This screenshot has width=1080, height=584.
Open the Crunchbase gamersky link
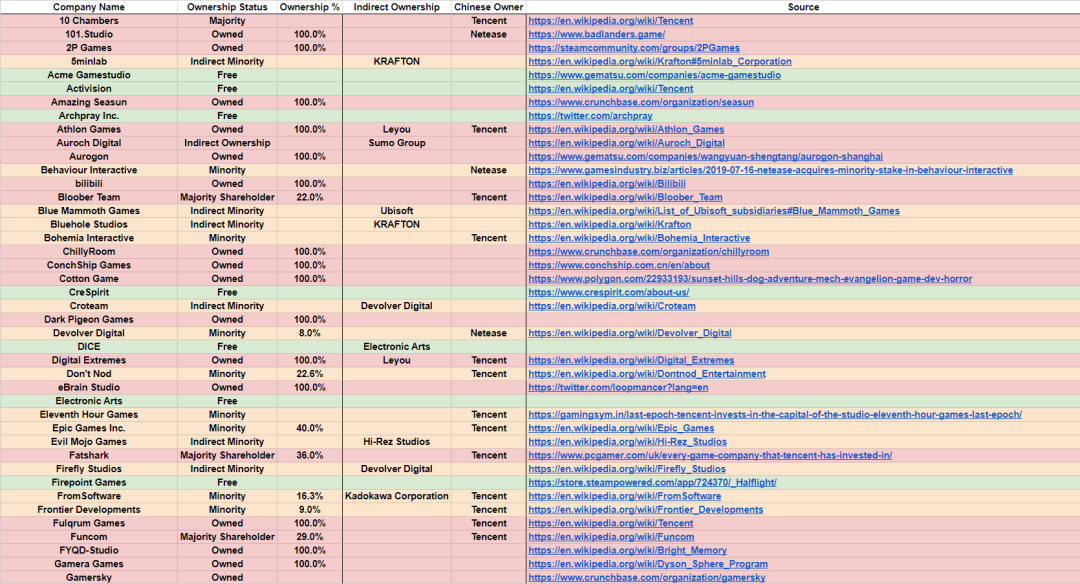pos(647,578)
